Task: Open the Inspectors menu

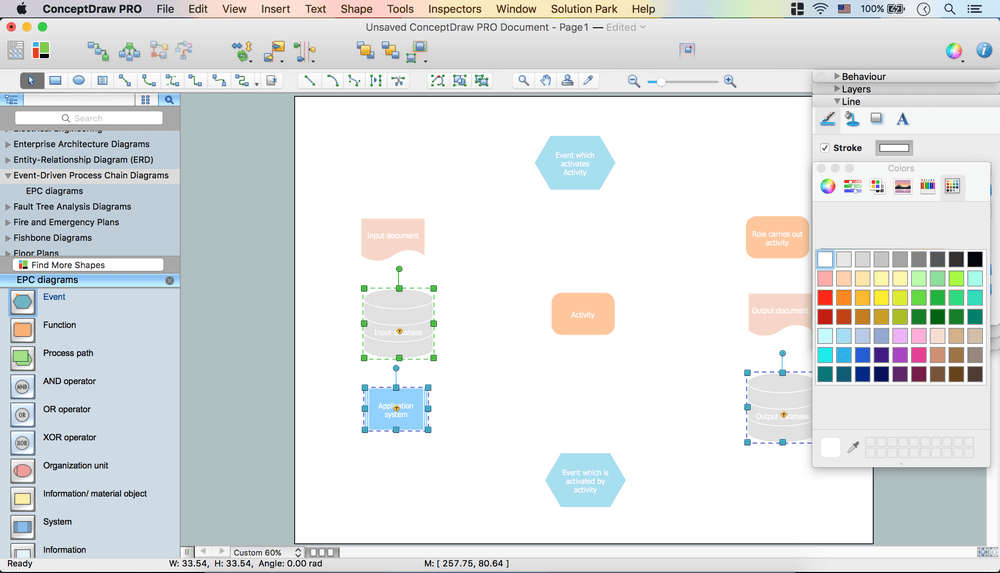Action: coord(454,9)
